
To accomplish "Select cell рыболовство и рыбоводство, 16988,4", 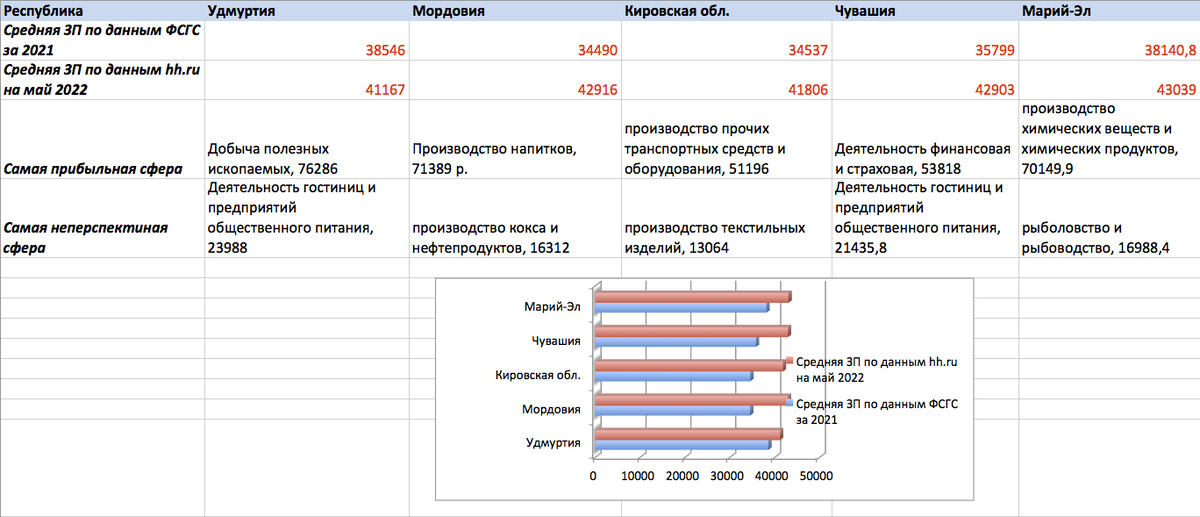I will pos(1108,218).
